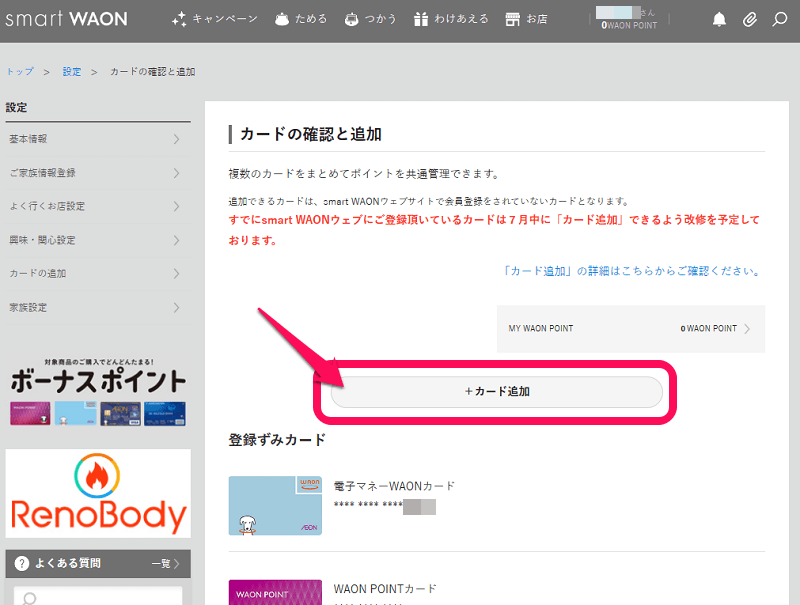This screenshot has height=605, width=800.
Task: Open よくある質問 一覧 link
Action: [166, 564]
